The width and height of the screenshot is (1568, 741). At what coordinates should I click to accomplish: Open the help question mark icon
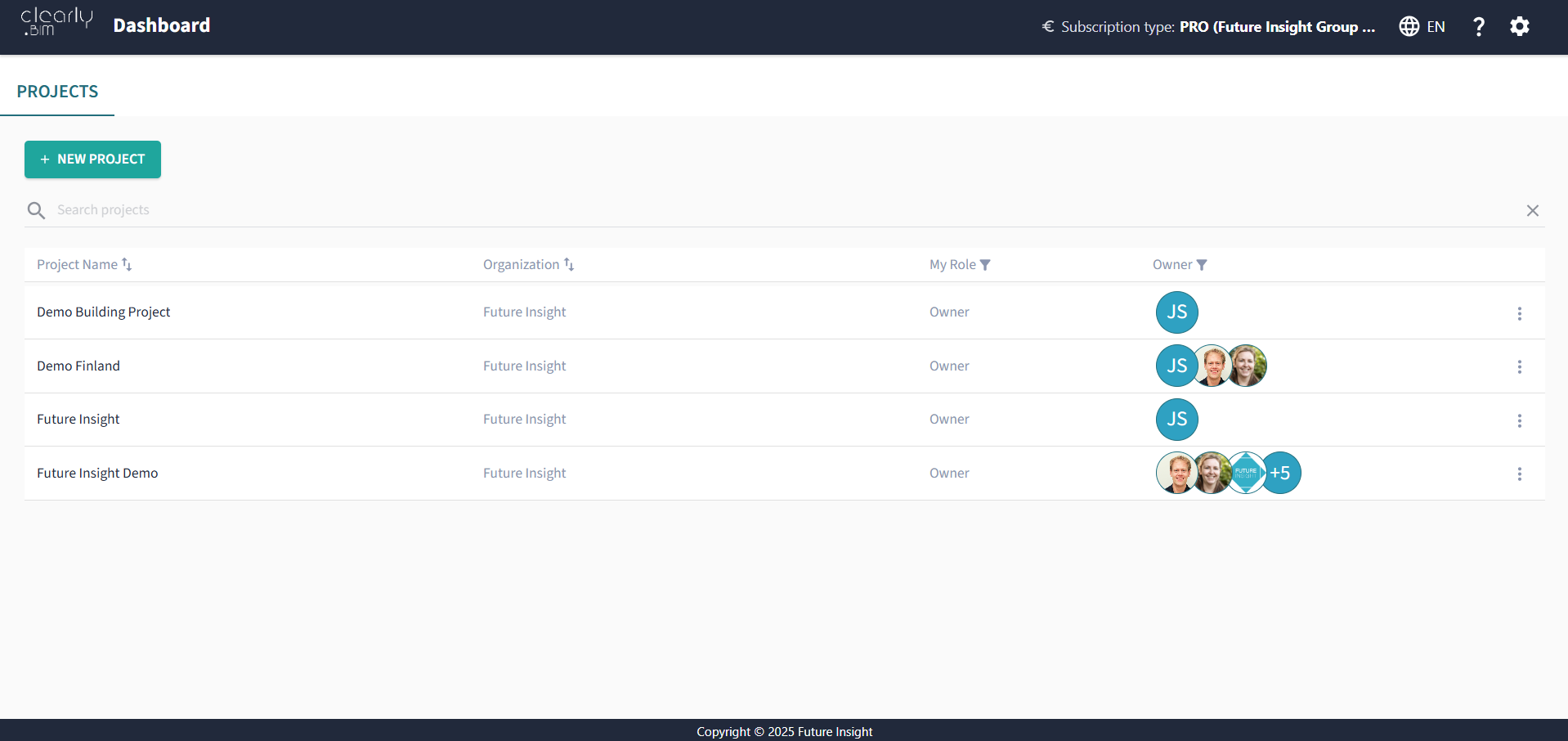tap(1478, 26)
